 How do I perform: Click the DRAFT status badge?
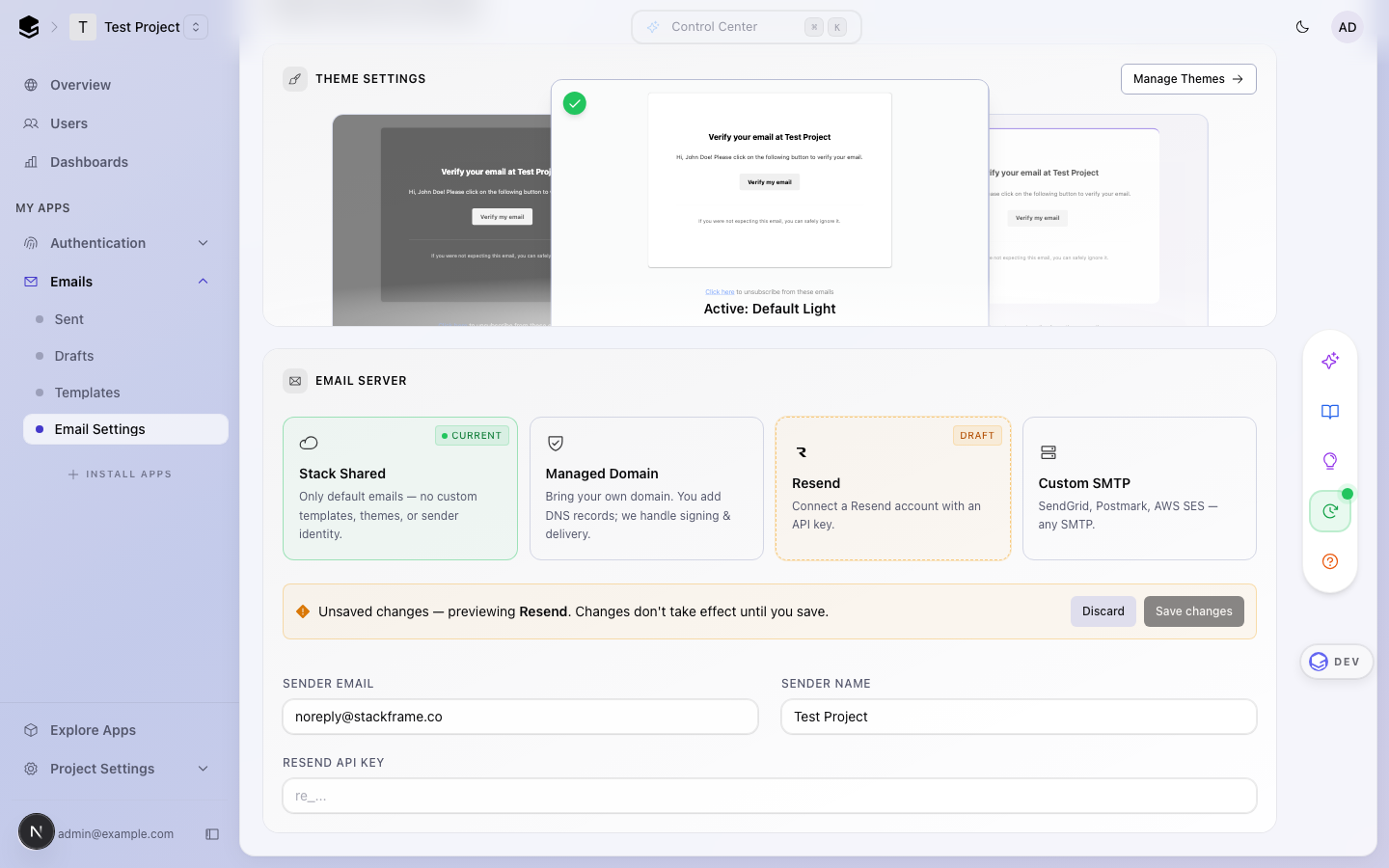977,436
